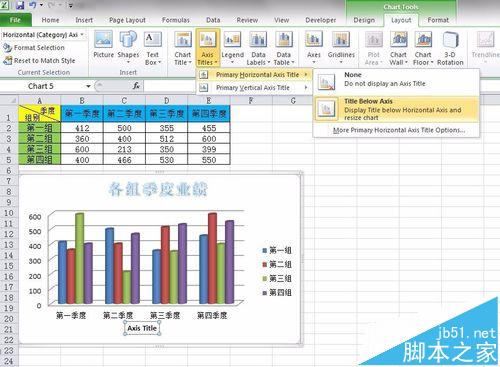Select column F header
This screenshot has height=367, width=500.
[x=251, y=100]
